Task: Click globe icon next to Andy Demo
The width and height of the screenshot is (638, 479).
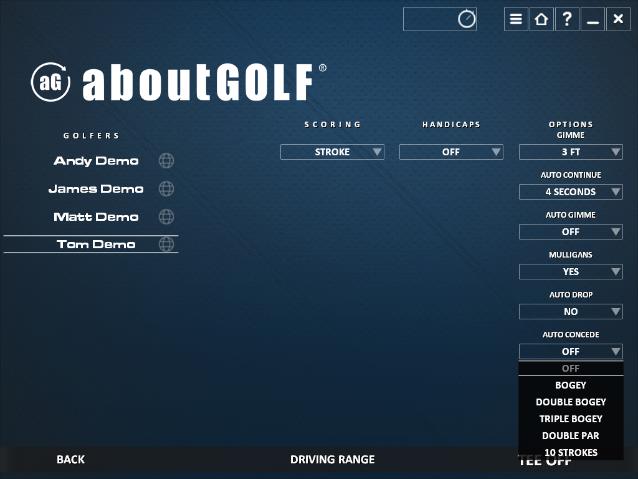Action: click(x=166, y=161)
